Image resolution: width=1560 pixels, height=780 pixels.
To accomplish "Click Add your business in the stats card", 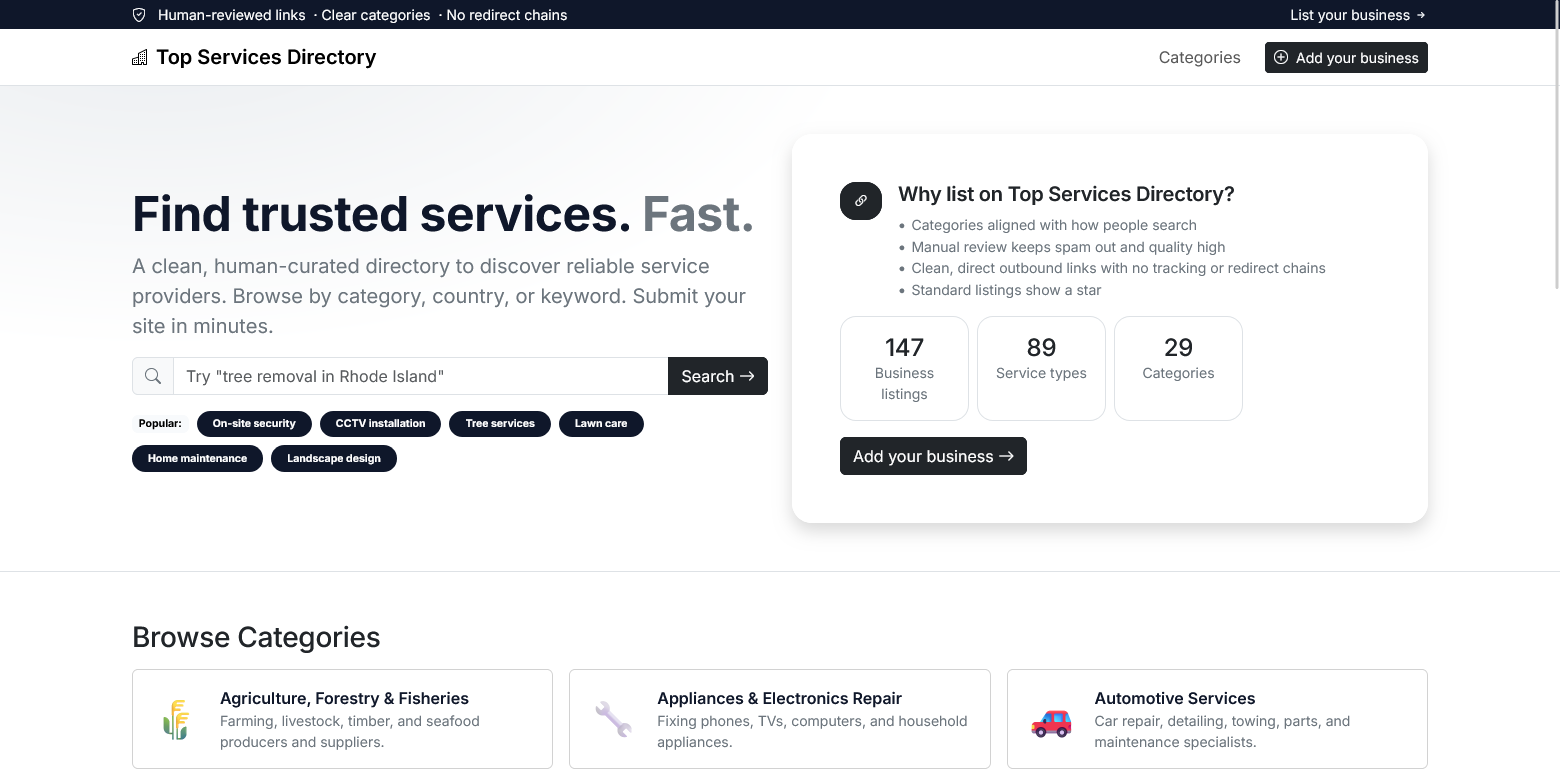I will (933, 456).
